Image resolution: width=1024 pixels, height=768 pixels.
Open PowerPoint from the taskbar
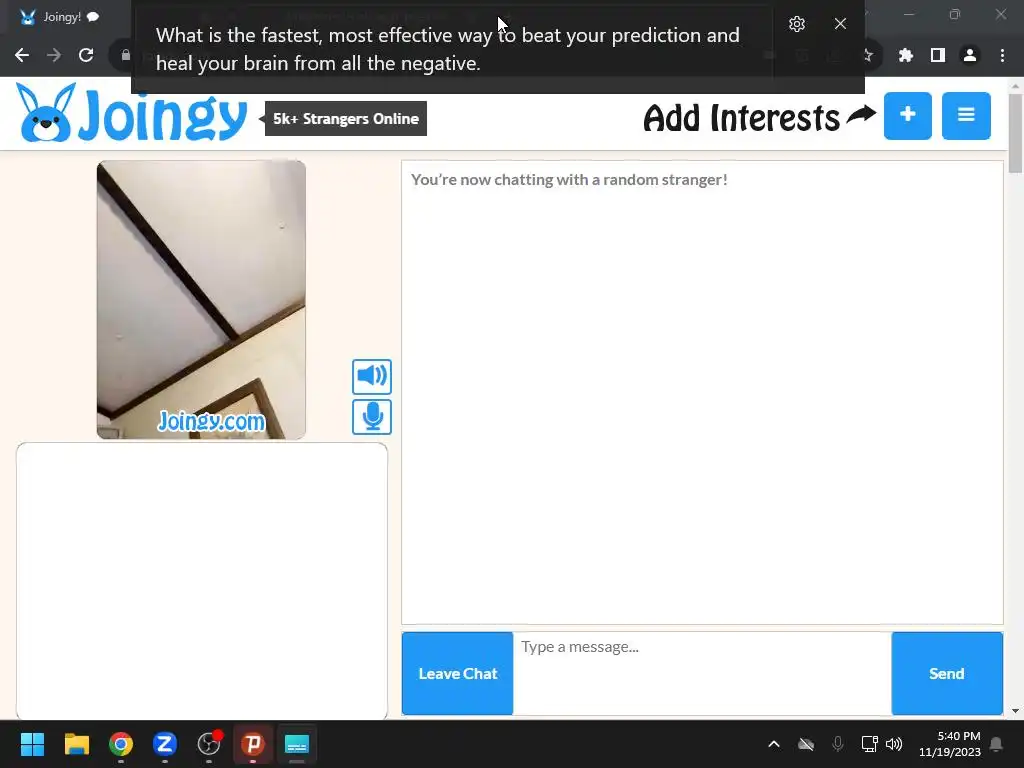pos(253,744)
